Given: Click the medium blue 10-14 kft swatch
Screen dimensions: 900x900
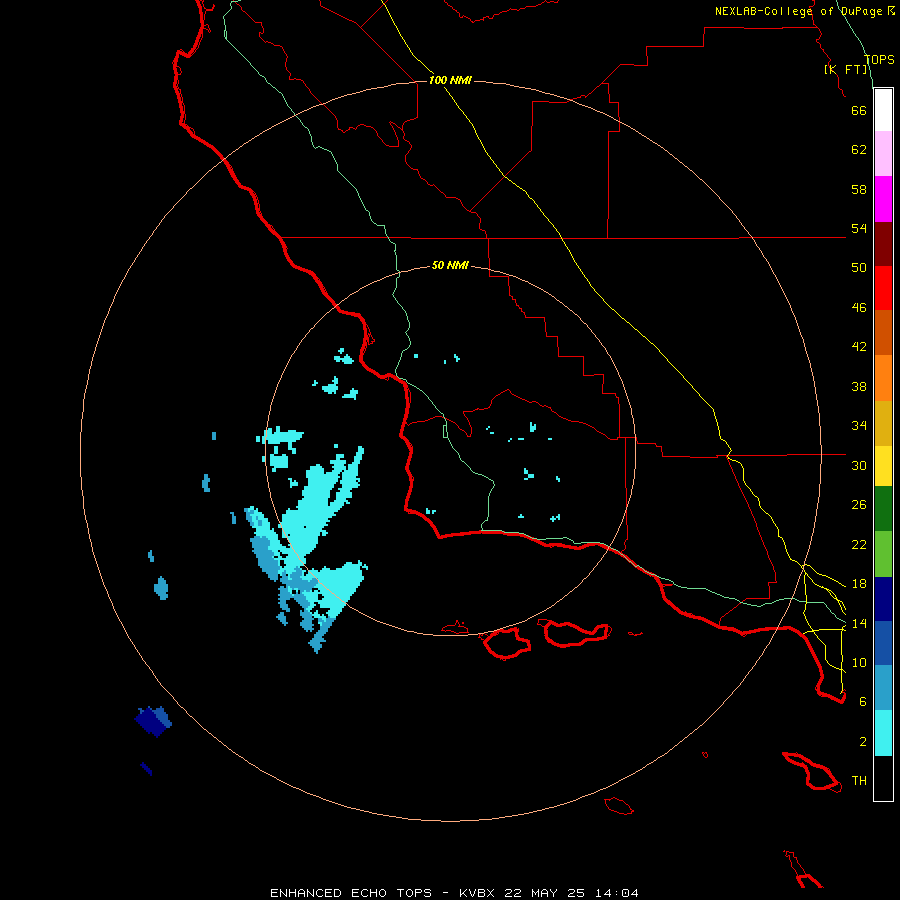Looking at the screenshot, I should pyautogui.click(x=883, y=643).
